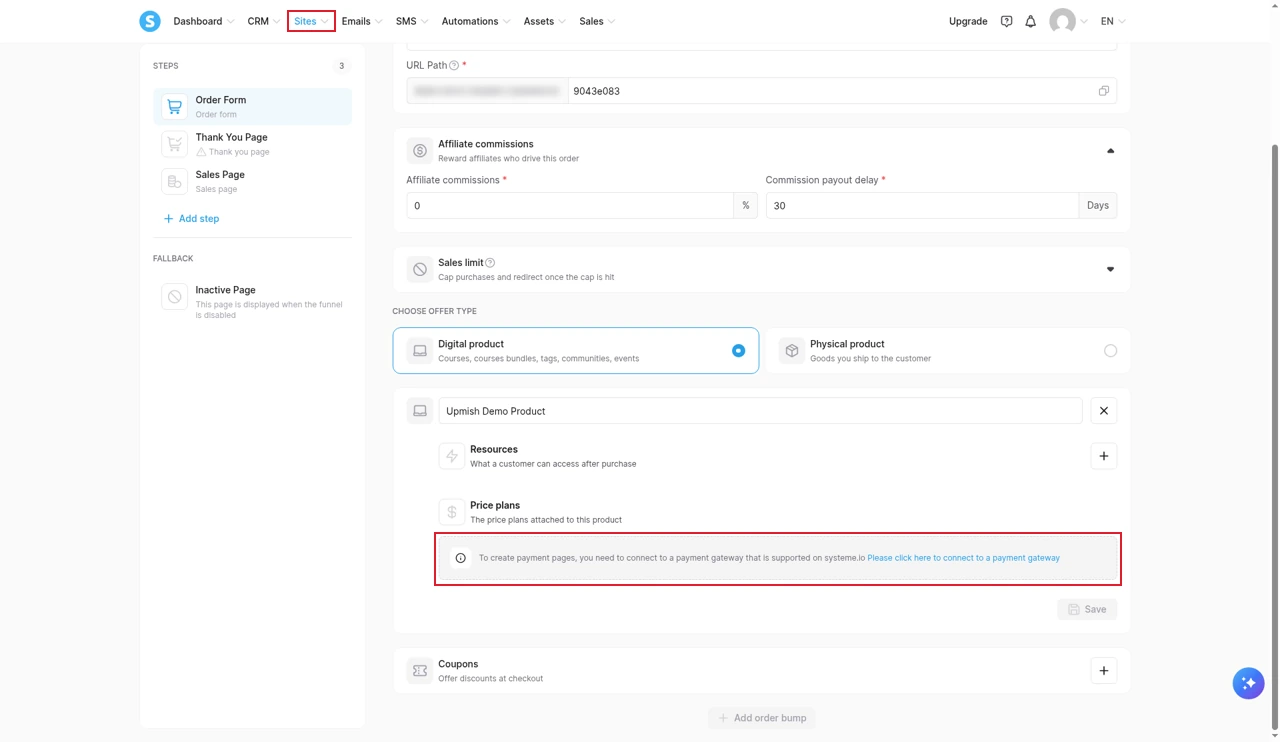
Task: Open the AI assistant sparkle button
Action: [x=1248, y=684]
